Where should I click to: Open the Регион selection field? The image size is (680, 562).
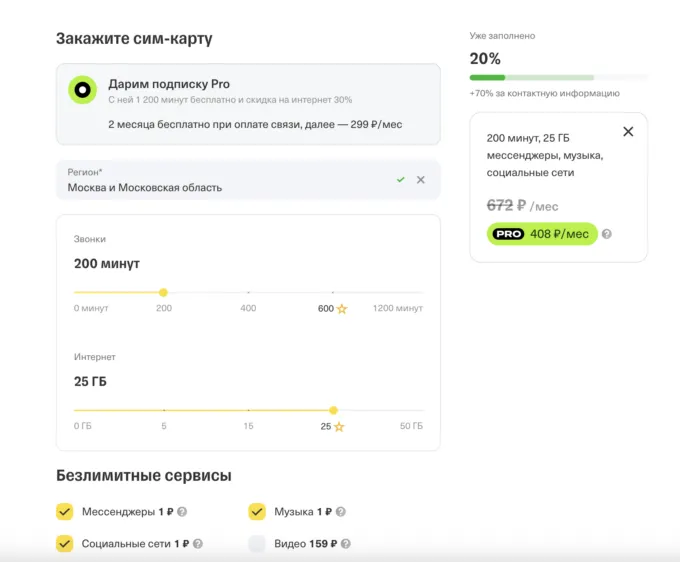coord(220,180)
